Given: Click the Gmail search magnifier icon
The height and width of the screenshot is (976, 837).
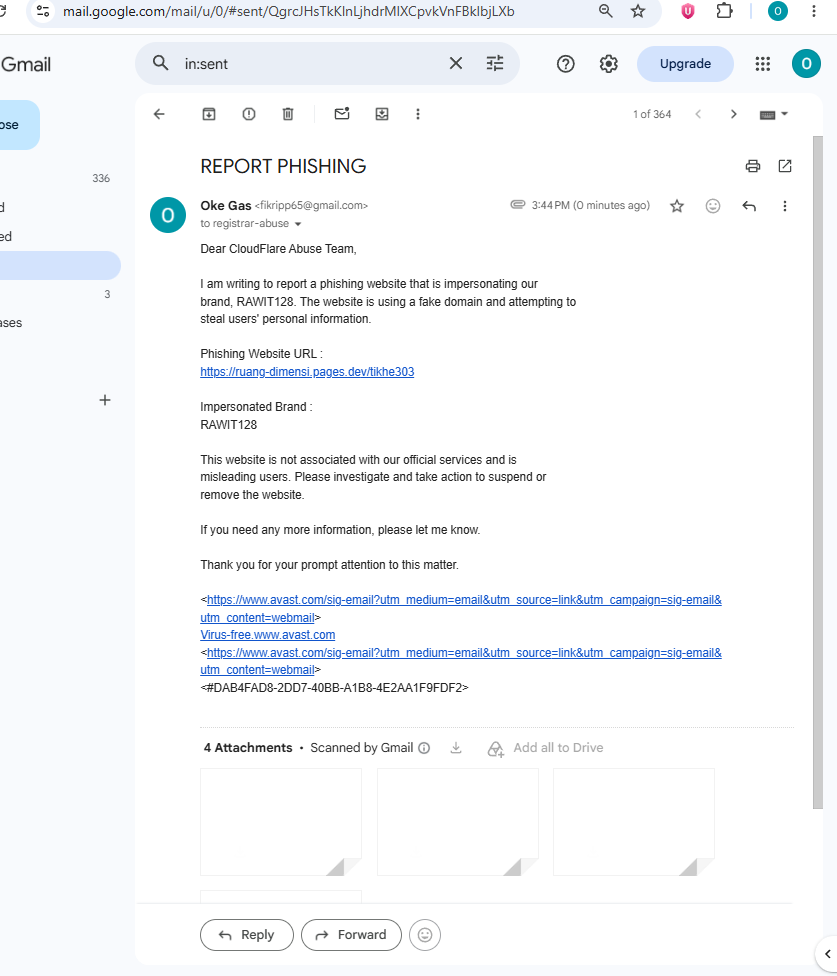Looking at the screenshot, I should [161, 63].
